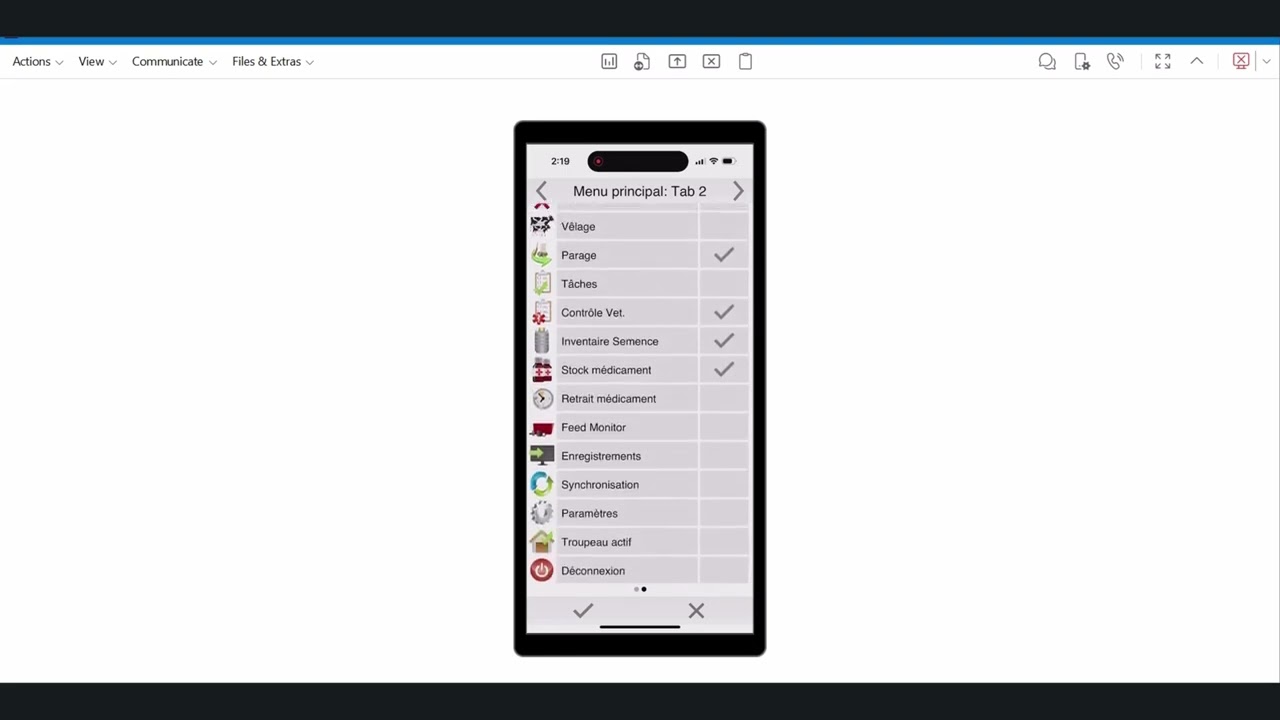1280x720 pixels.
Task: Collapse the toolbar with the up chevron
Action: [x=1196, y=61]
